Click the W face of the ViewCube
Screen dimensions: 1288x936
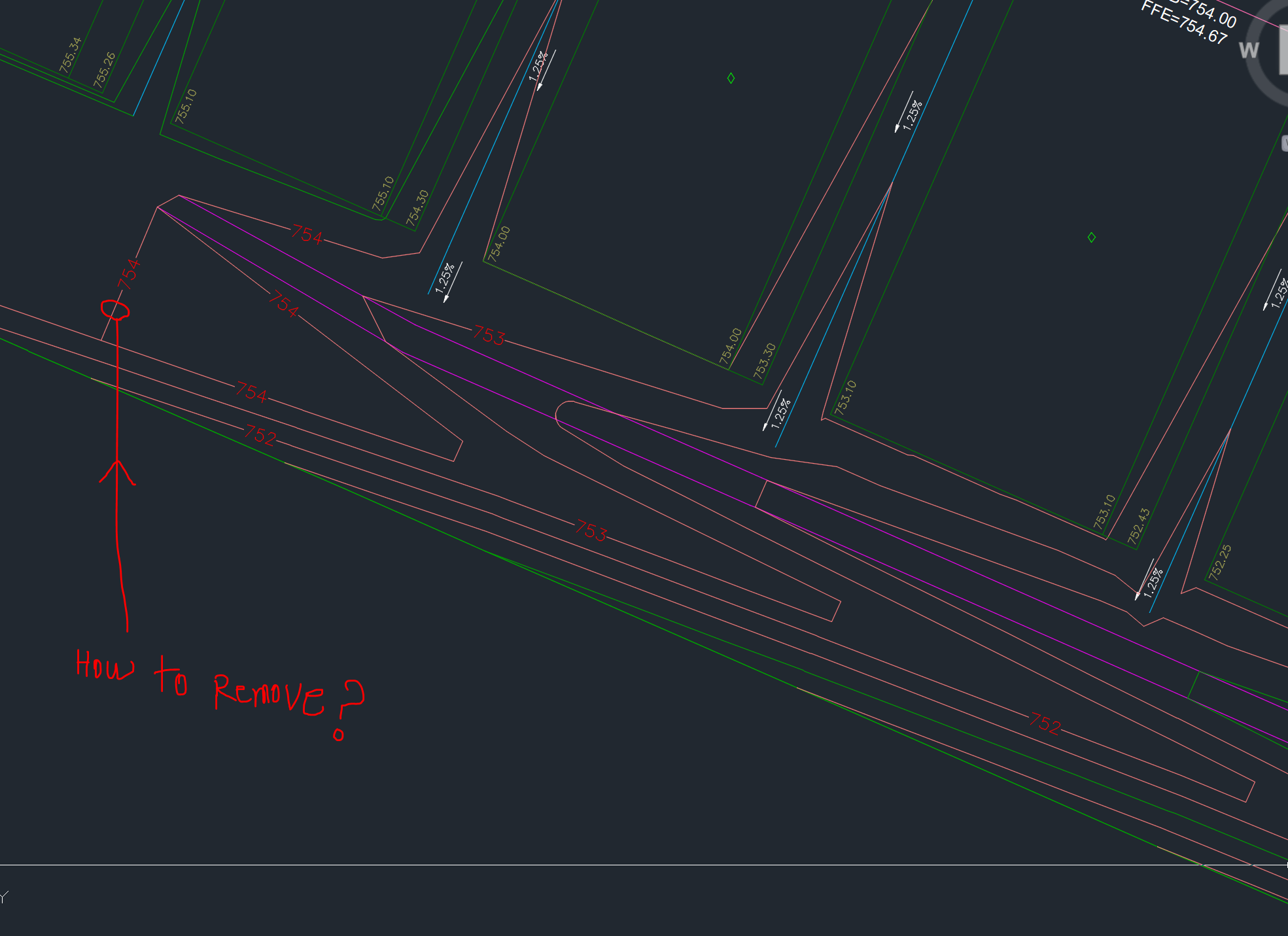coord(1249,50)
